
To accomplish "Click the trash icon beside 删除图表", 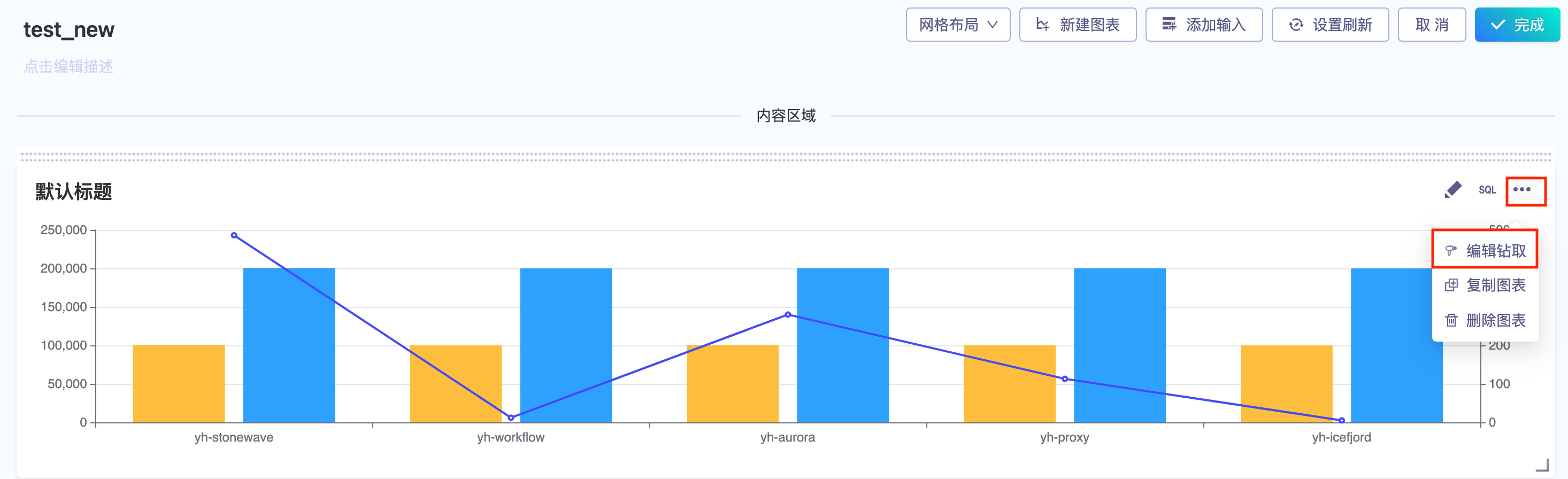I will [1451, 320].
